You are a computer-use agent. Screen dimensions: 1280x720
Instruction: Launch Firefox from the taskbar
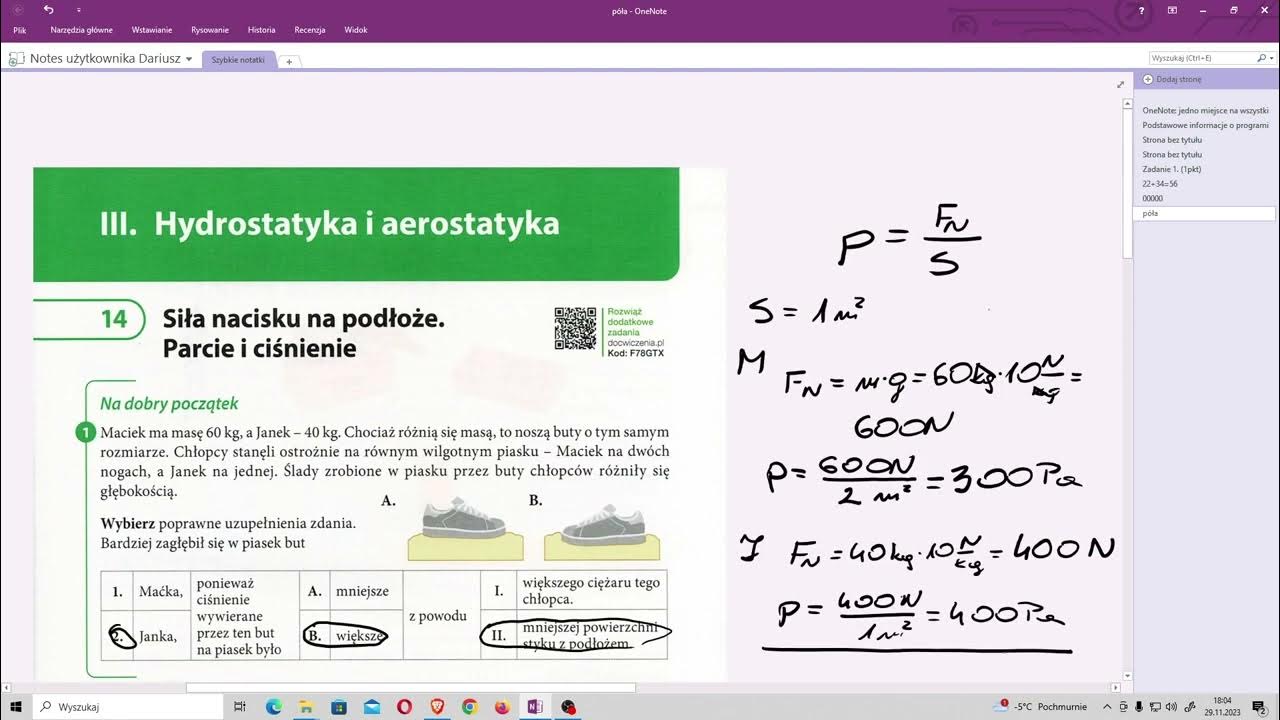click(x=502, y=707)
